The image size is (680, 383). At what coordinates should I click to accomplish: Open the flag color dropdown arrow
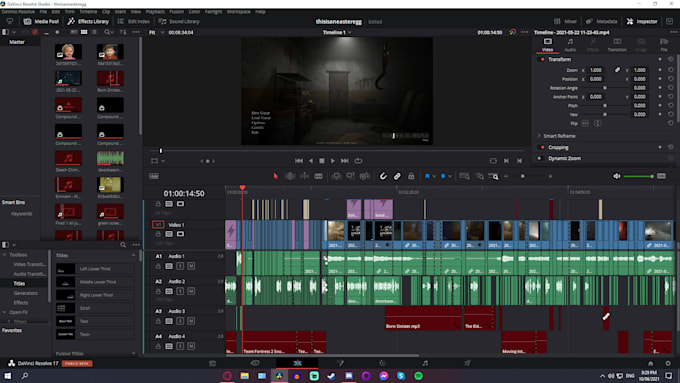point(434,177)
